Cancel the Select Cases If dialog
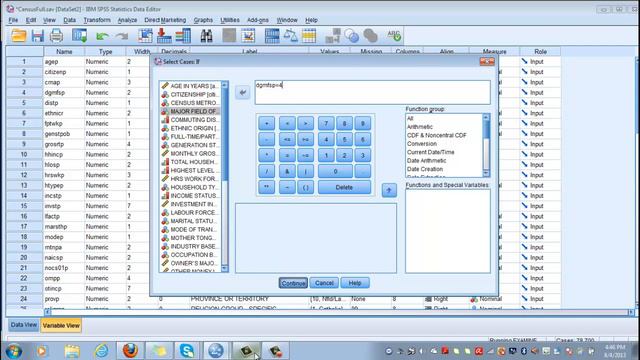Image resolution: width=640 pixels, height=360 pixels. tap(324, 283)
